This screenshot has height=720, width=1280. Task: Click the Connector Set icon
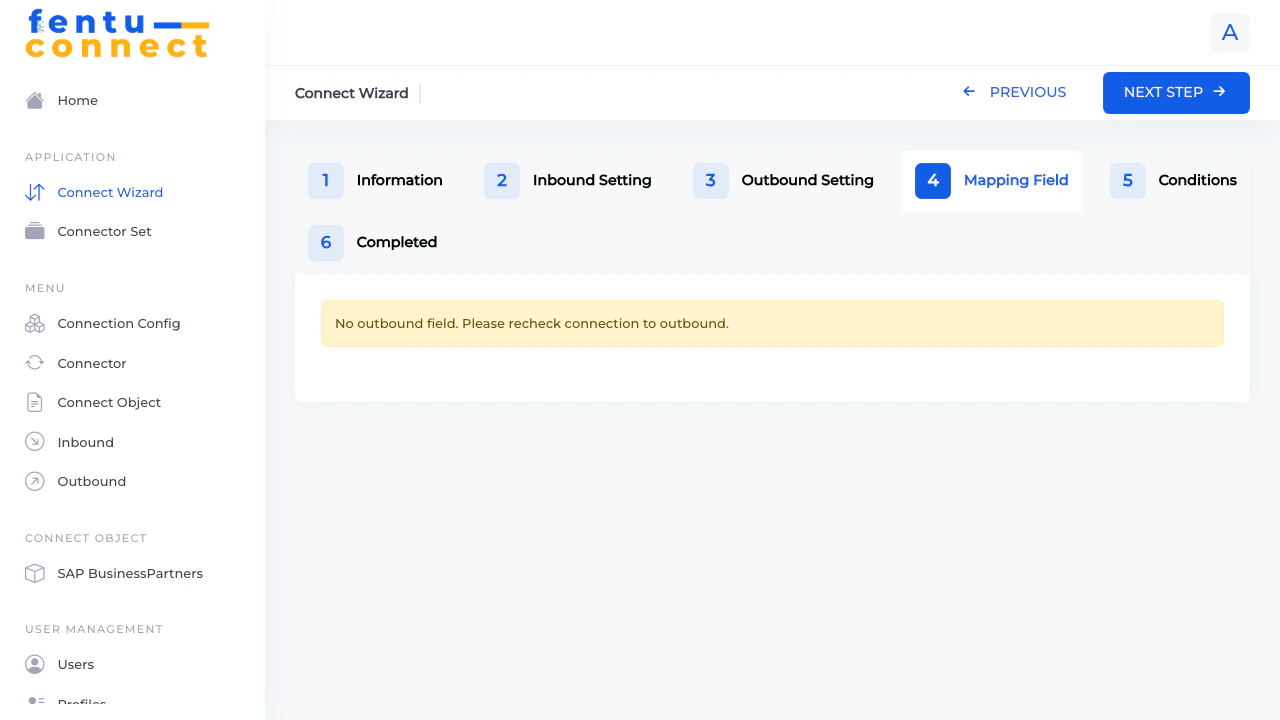pos(35,231)
